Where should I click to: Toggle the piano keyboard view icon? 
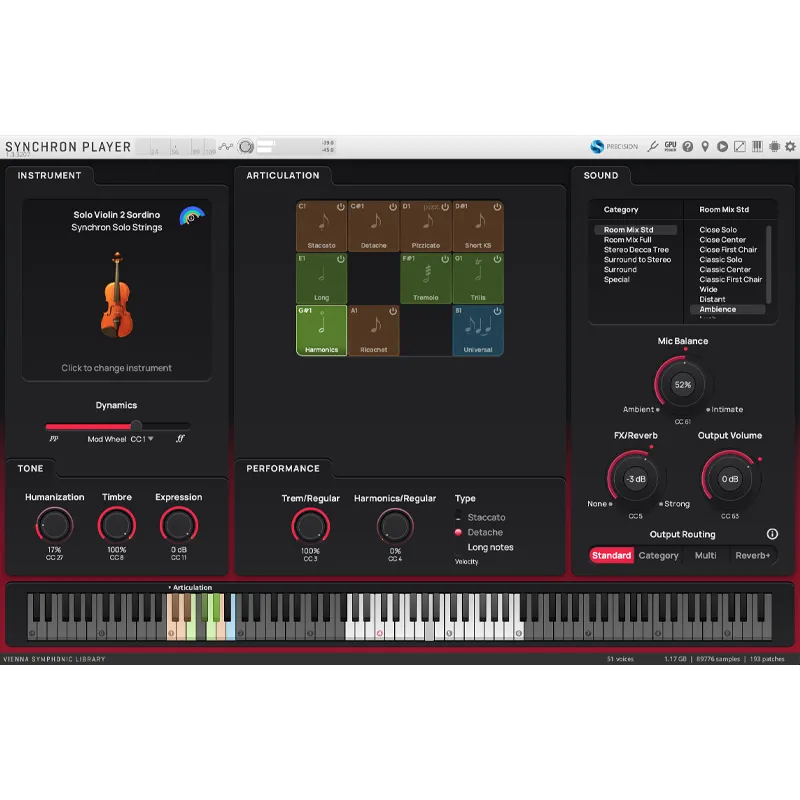pos(757,147)
